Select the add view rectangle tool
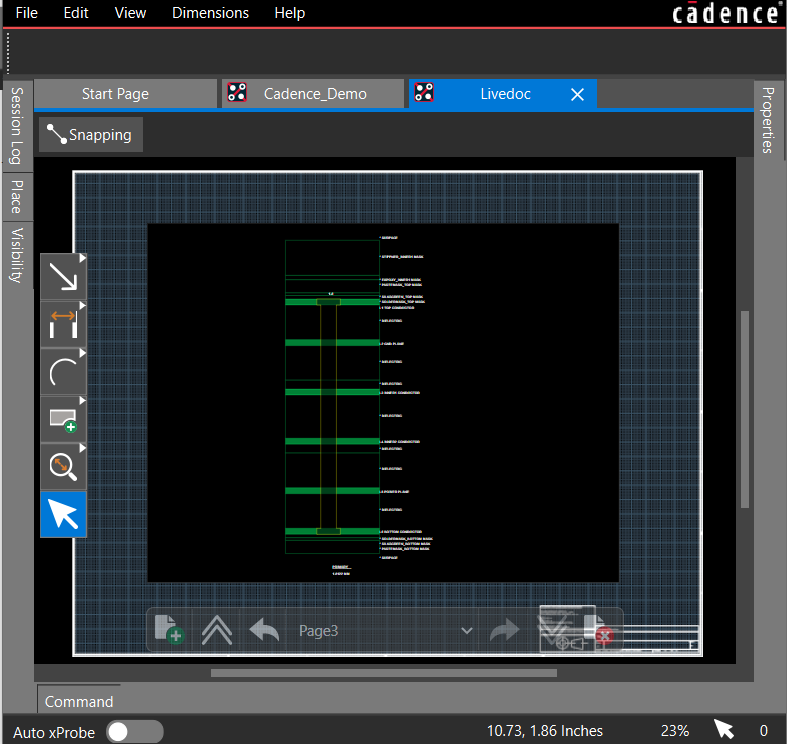This screenshot has height=744, width=787. click(63, 419)
